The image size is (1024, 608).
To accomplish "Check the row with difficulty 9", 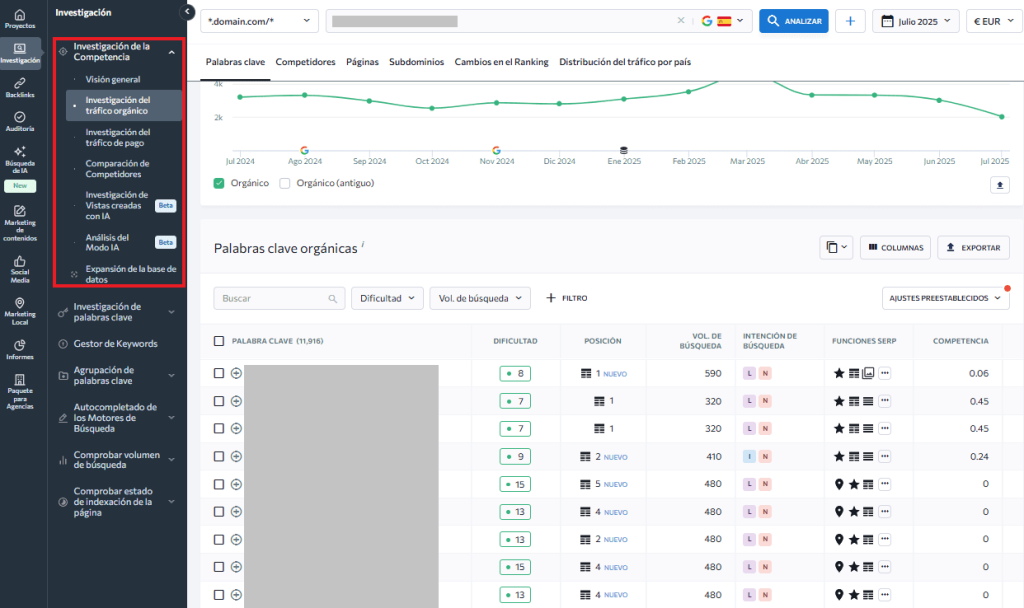I will pyautogui.click(x=219, y=456).
